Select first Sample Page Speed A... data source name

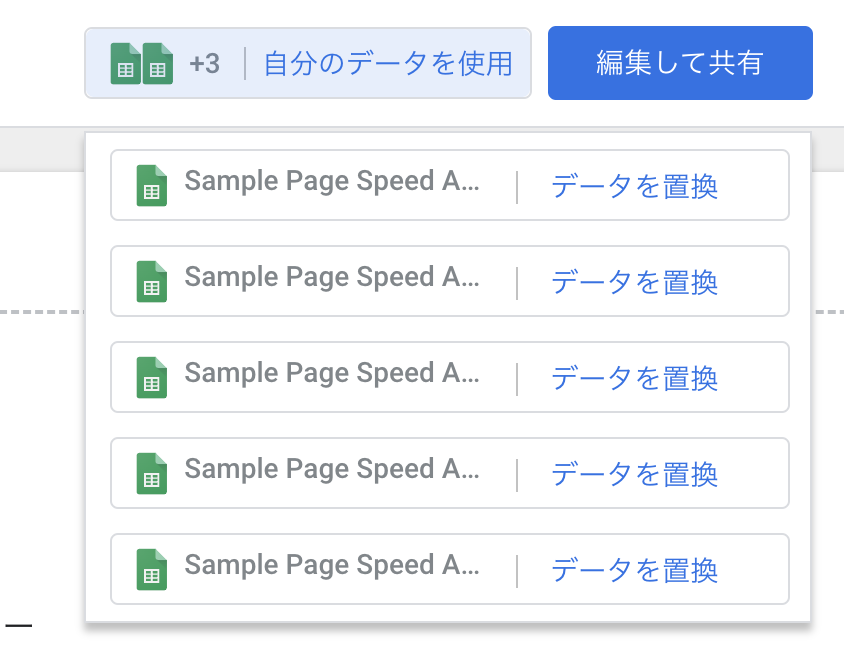[x=332, y=182]
